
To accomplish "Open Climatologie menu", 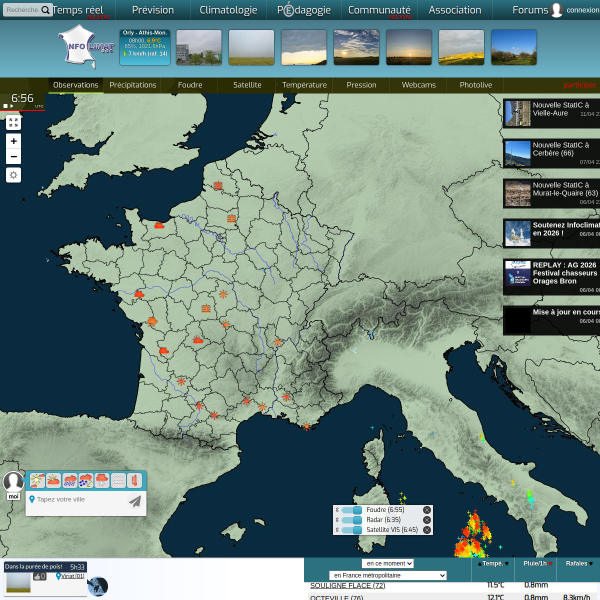I will pos(228,10).
